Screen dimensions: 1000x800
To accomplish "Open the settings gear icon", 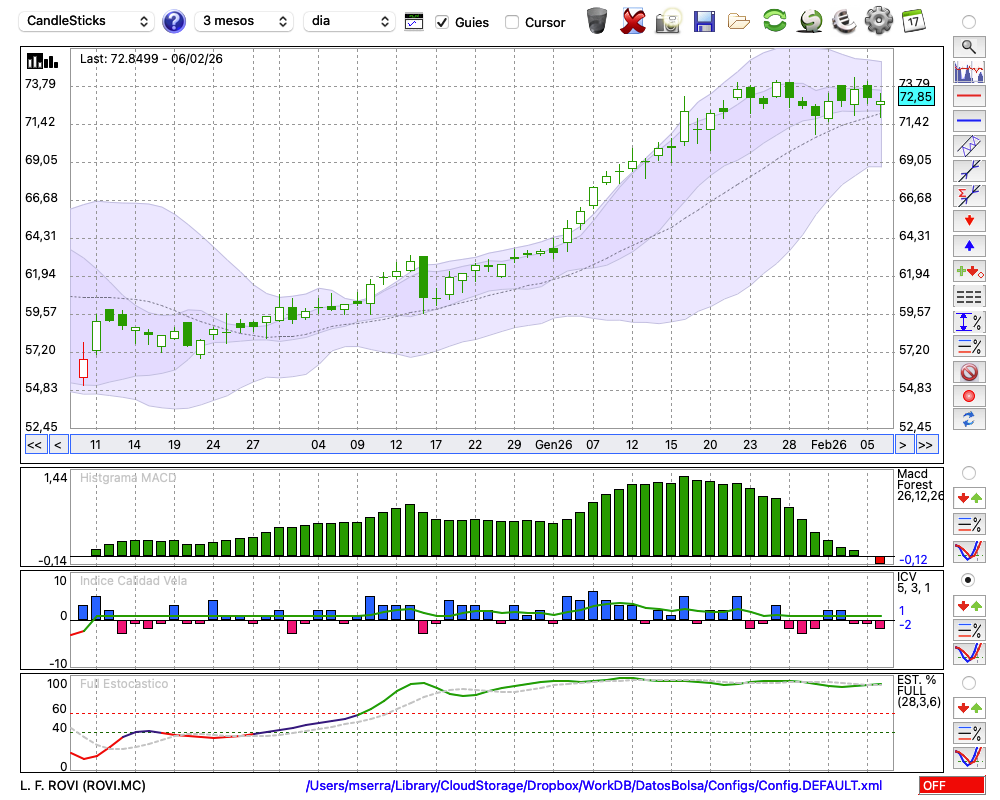I will [x=878, y=21].
